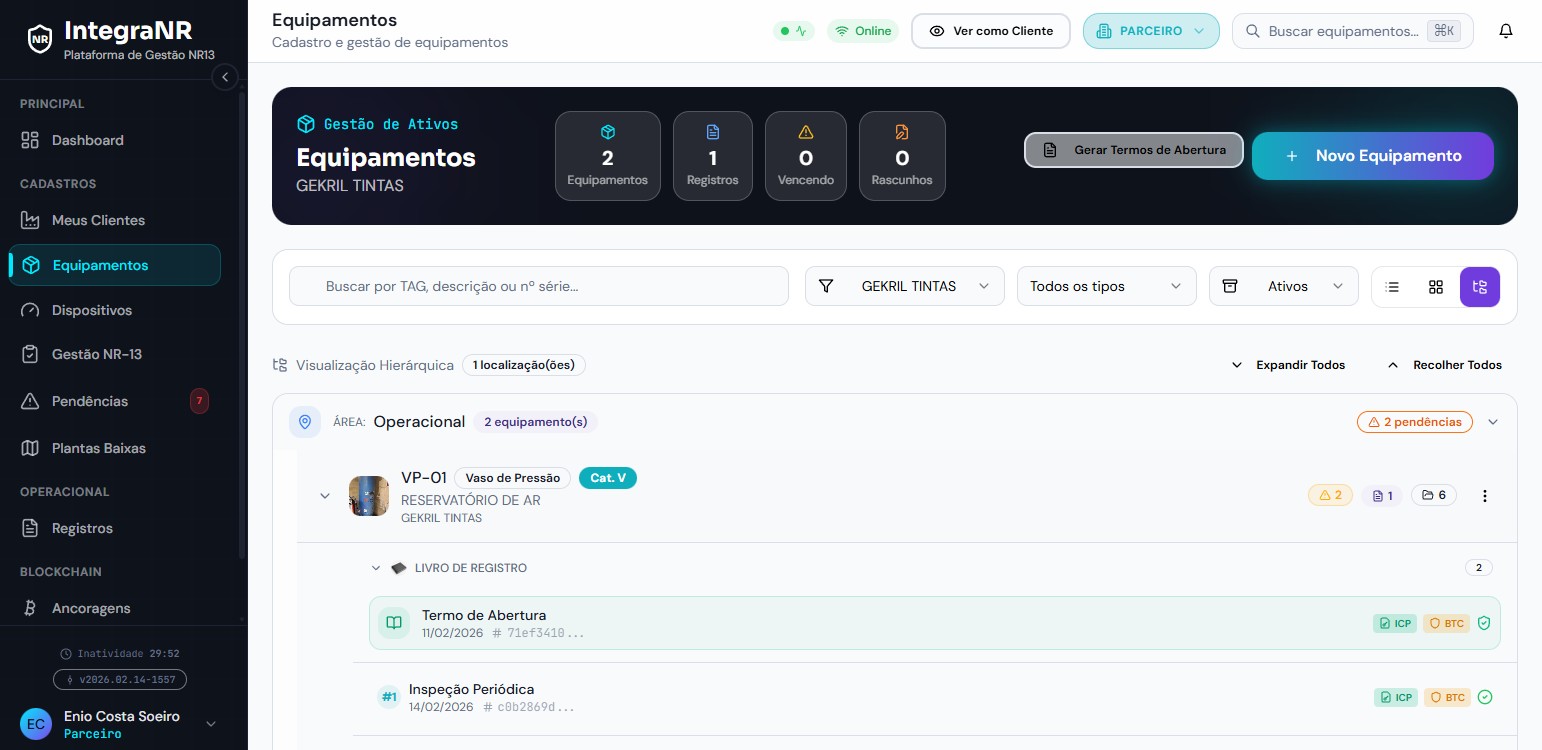
Task: Click the Rascunhos stat card
Action: point(902,156)
